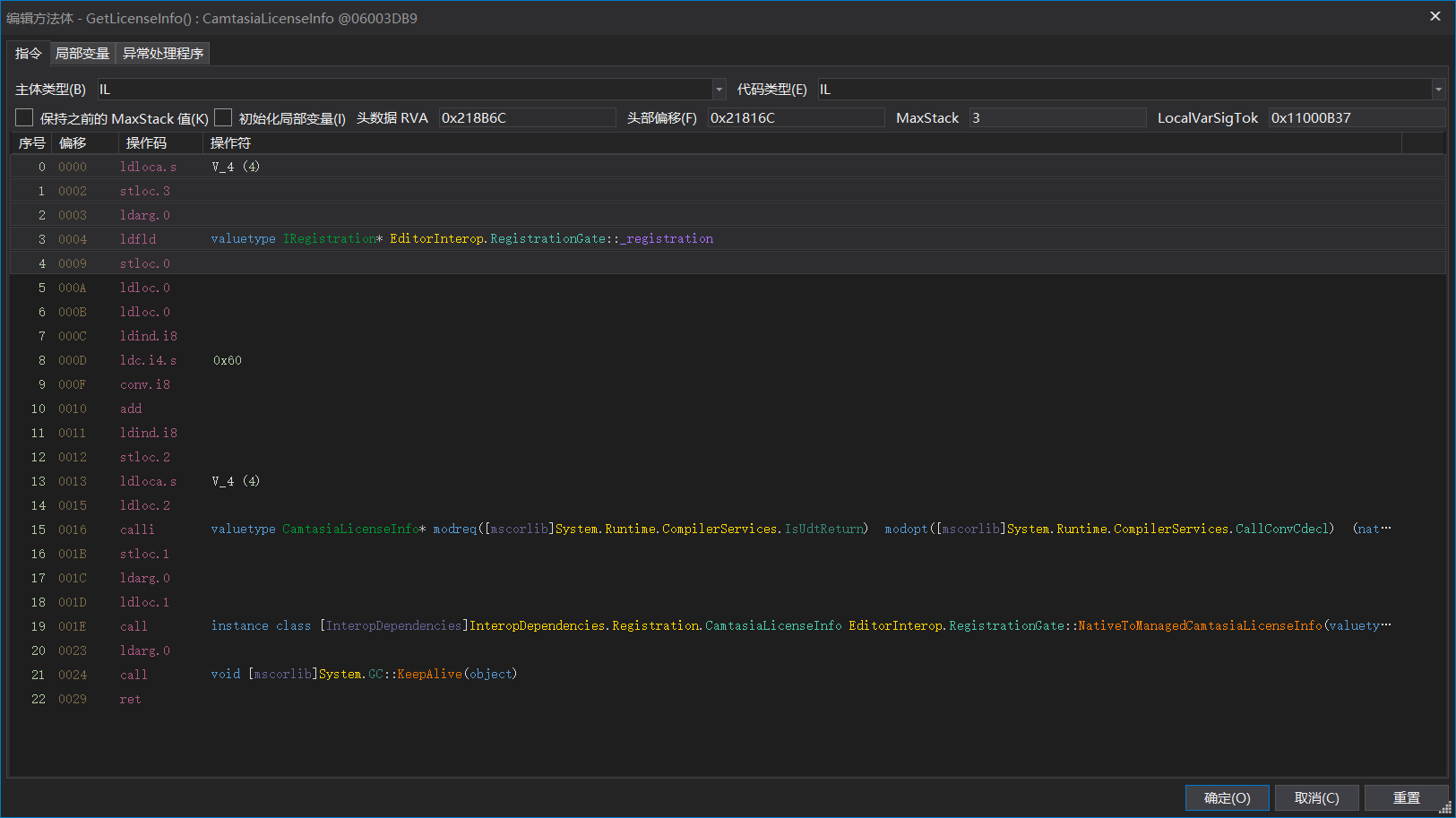
Task: Select the ldfld opcode in row 3
Action: (x=138, y=239)
